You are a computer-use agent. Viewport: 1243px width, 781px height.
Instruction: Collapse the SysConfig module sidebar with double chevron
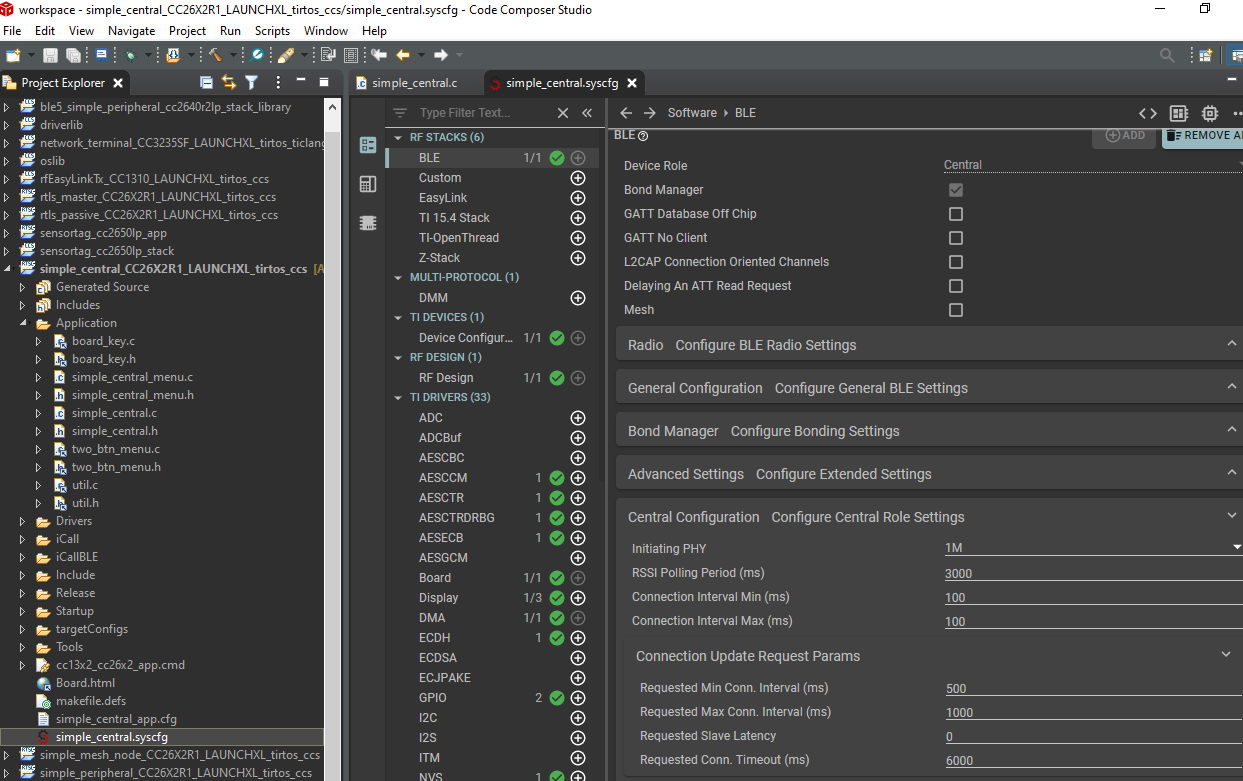pos(587,113)
